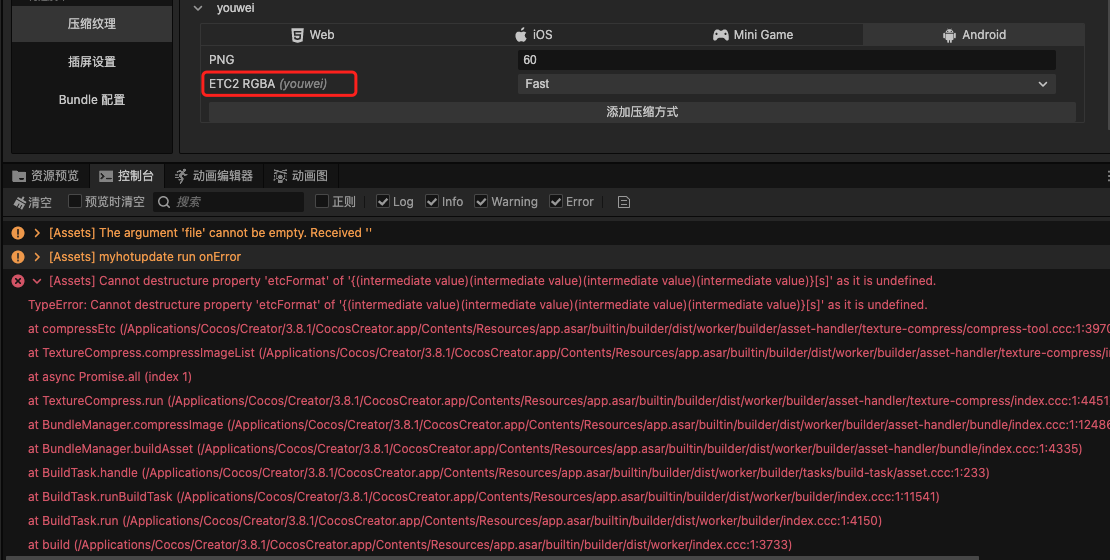Click the Android robot icon
This screenshot has width=1110, height=560.
tap(949, 35)
